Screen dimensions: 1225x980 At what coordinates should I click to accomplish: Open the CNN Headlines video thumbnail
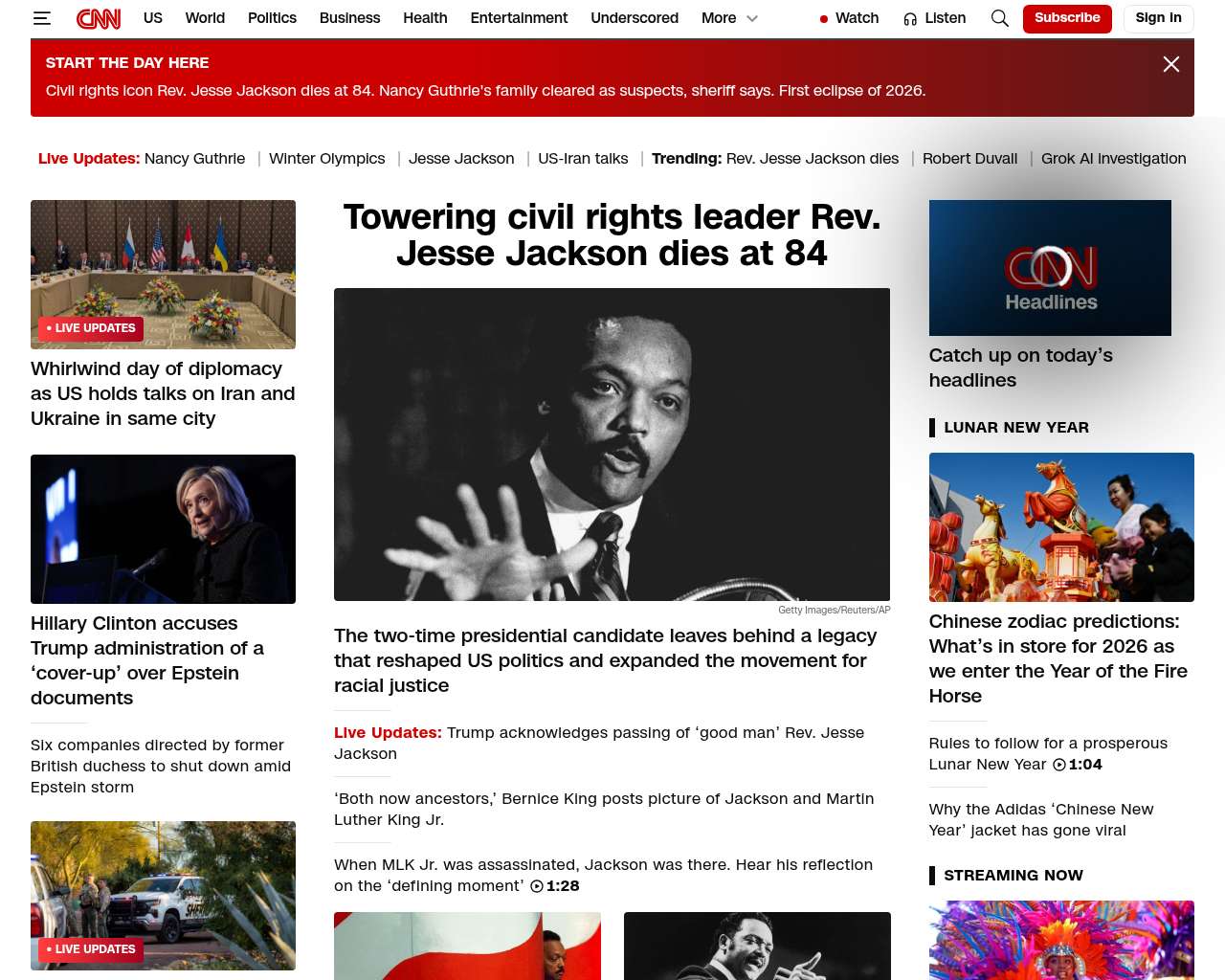(x=1050, y=268)
